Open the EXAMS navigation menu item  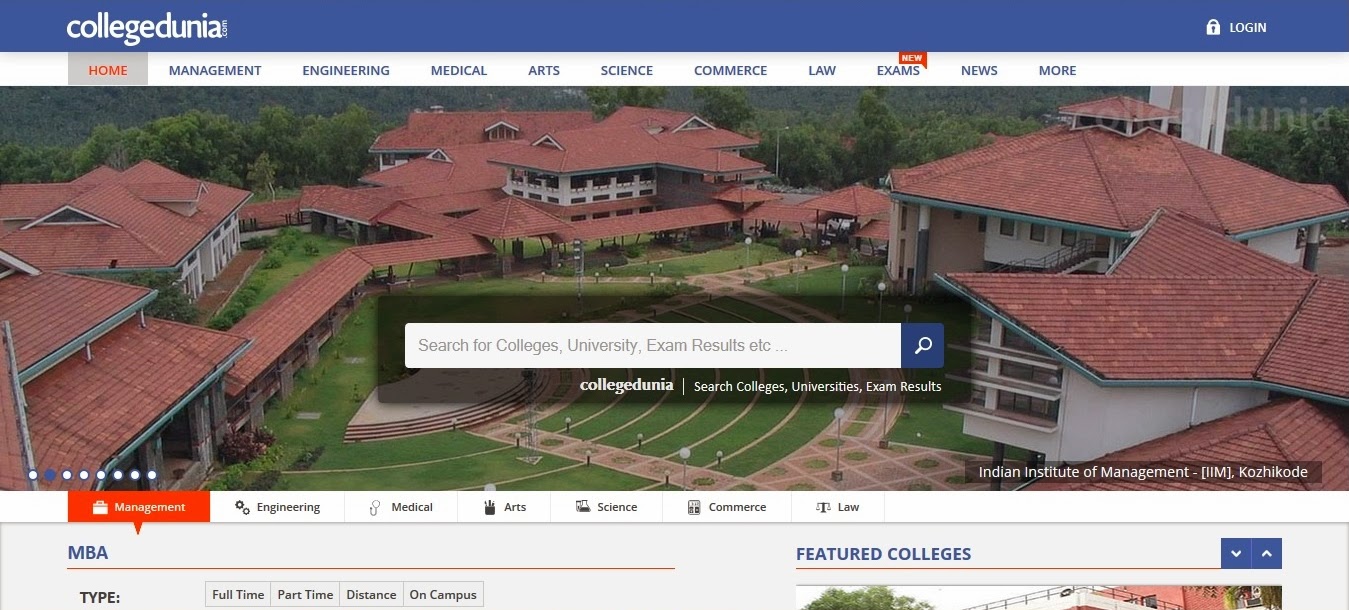(898, 70)
